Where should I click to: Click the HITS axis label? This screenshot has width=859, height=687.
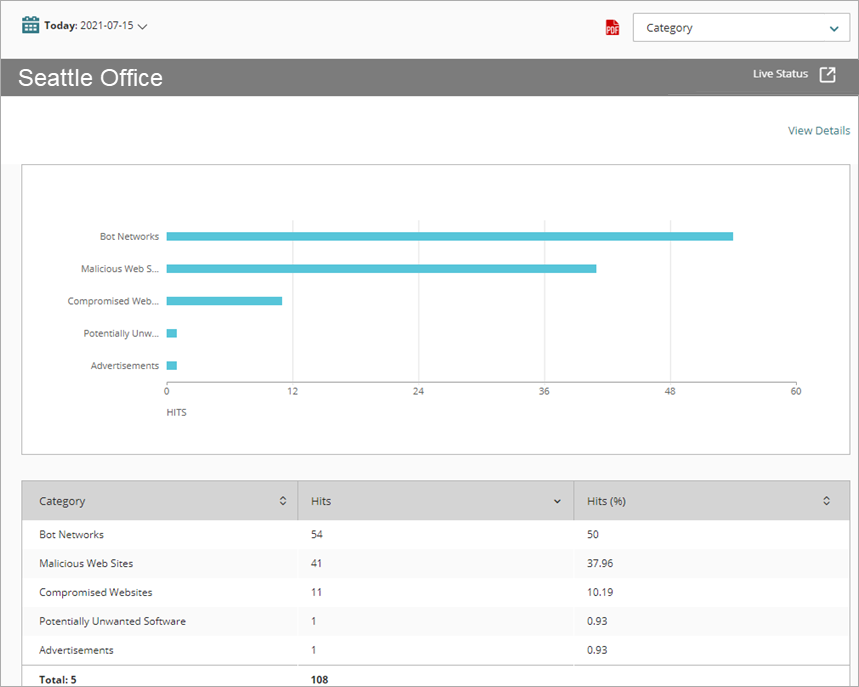pos(176,412)
